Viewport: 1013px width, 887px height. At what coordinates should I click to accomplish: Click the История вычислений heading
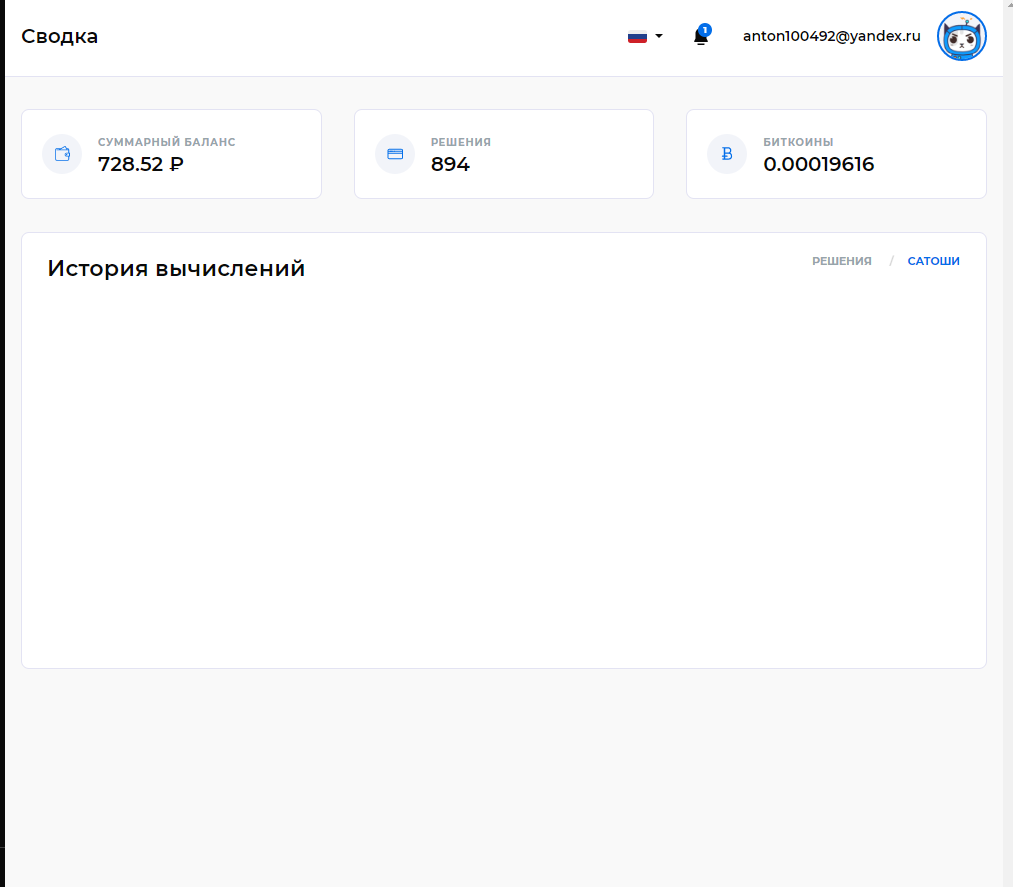(176, 269)
